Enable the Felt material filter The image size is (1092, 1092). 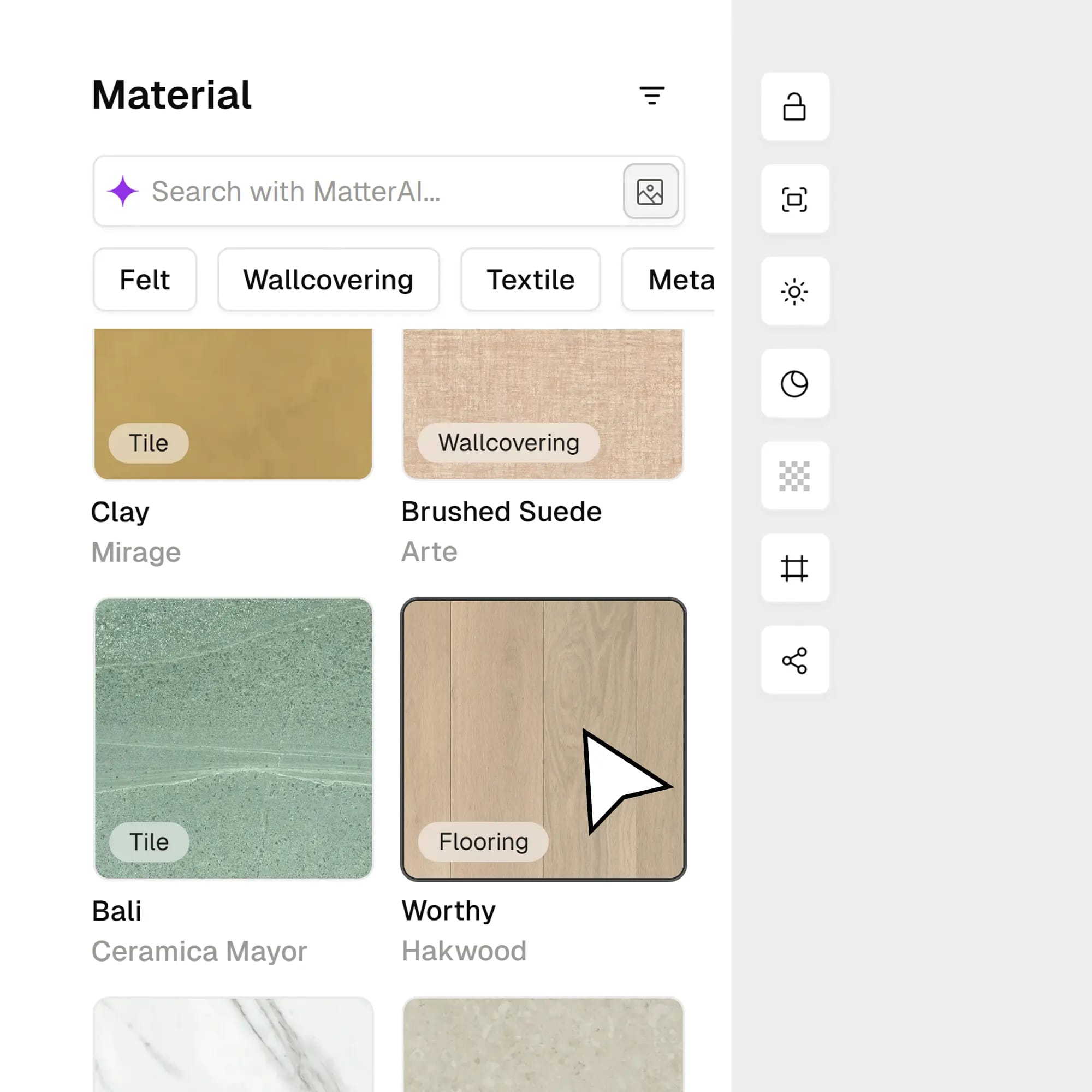[x=144, y=279]
